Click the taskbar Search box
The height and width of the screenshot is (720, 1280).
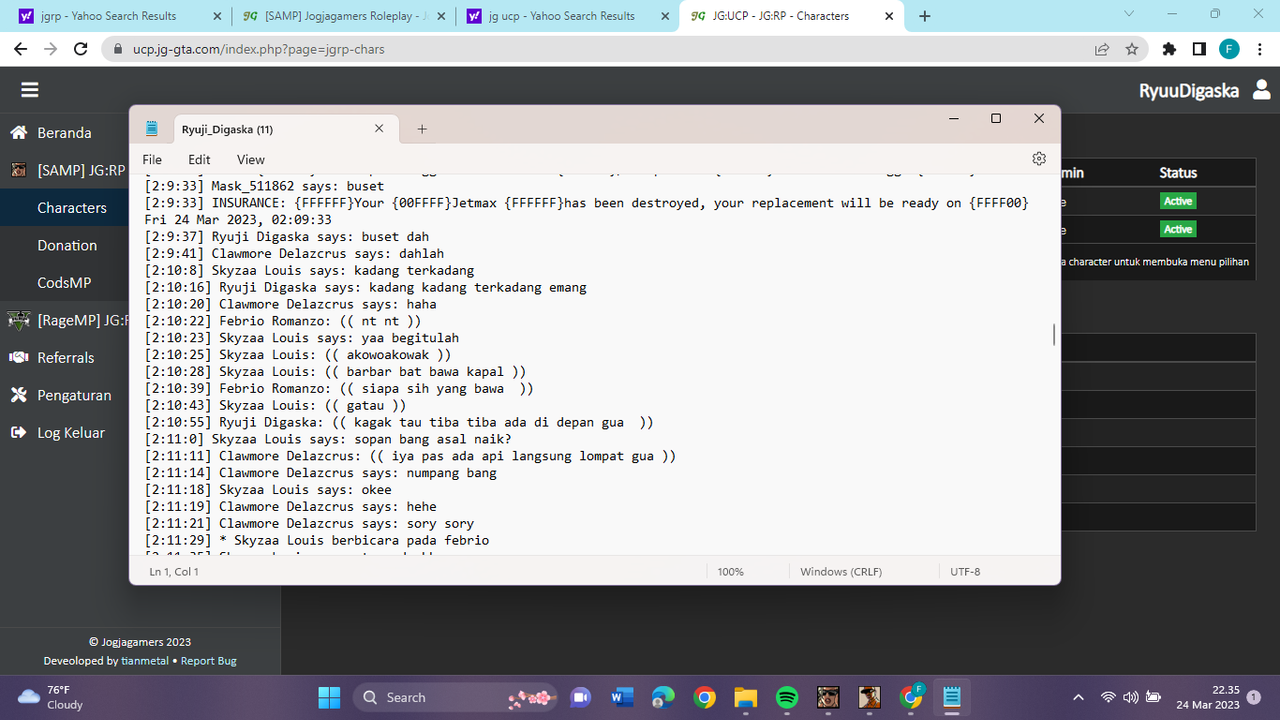click(455, 697)
